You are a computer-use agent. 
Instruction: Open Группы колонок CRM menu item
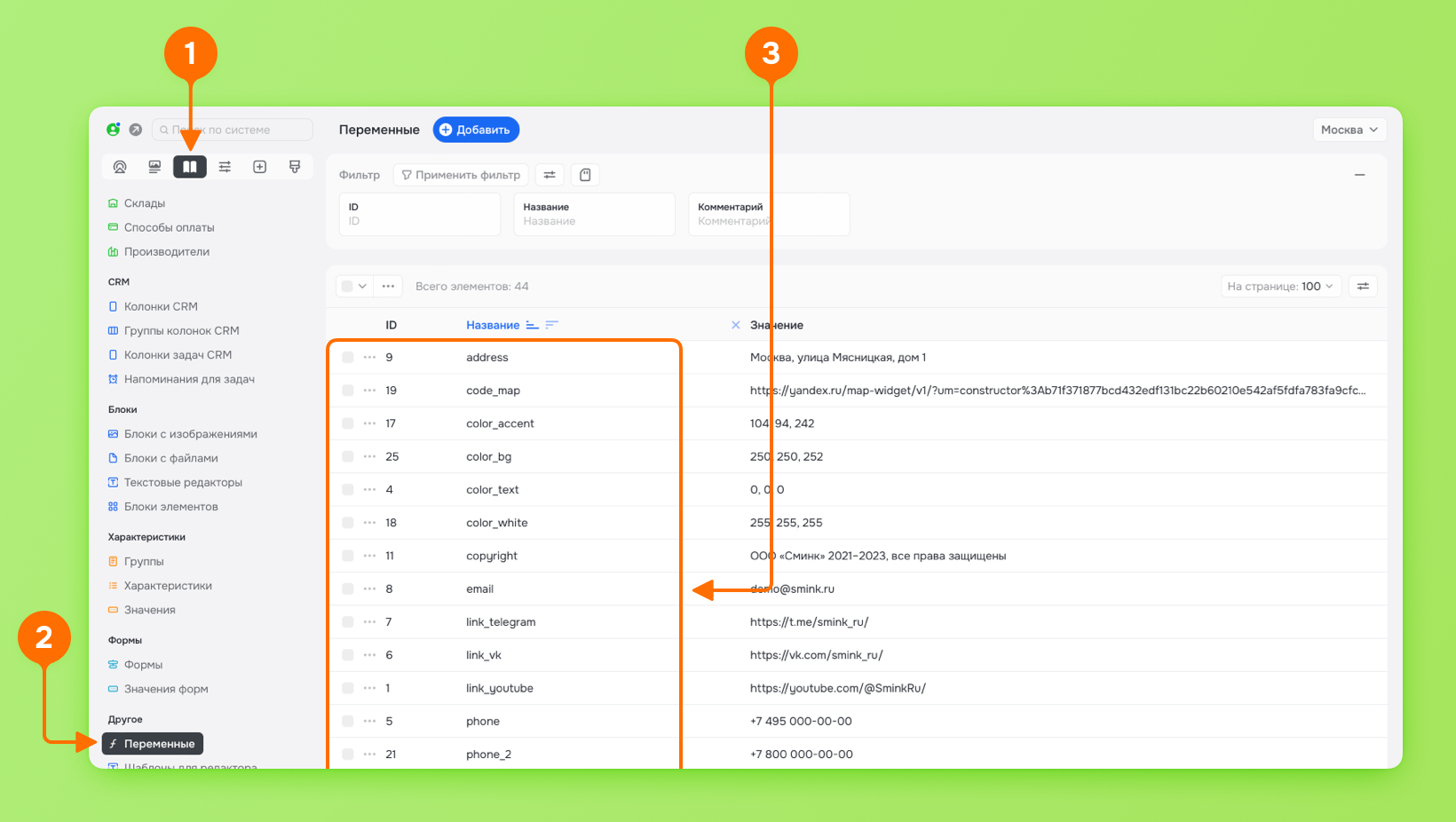point(181,330)
